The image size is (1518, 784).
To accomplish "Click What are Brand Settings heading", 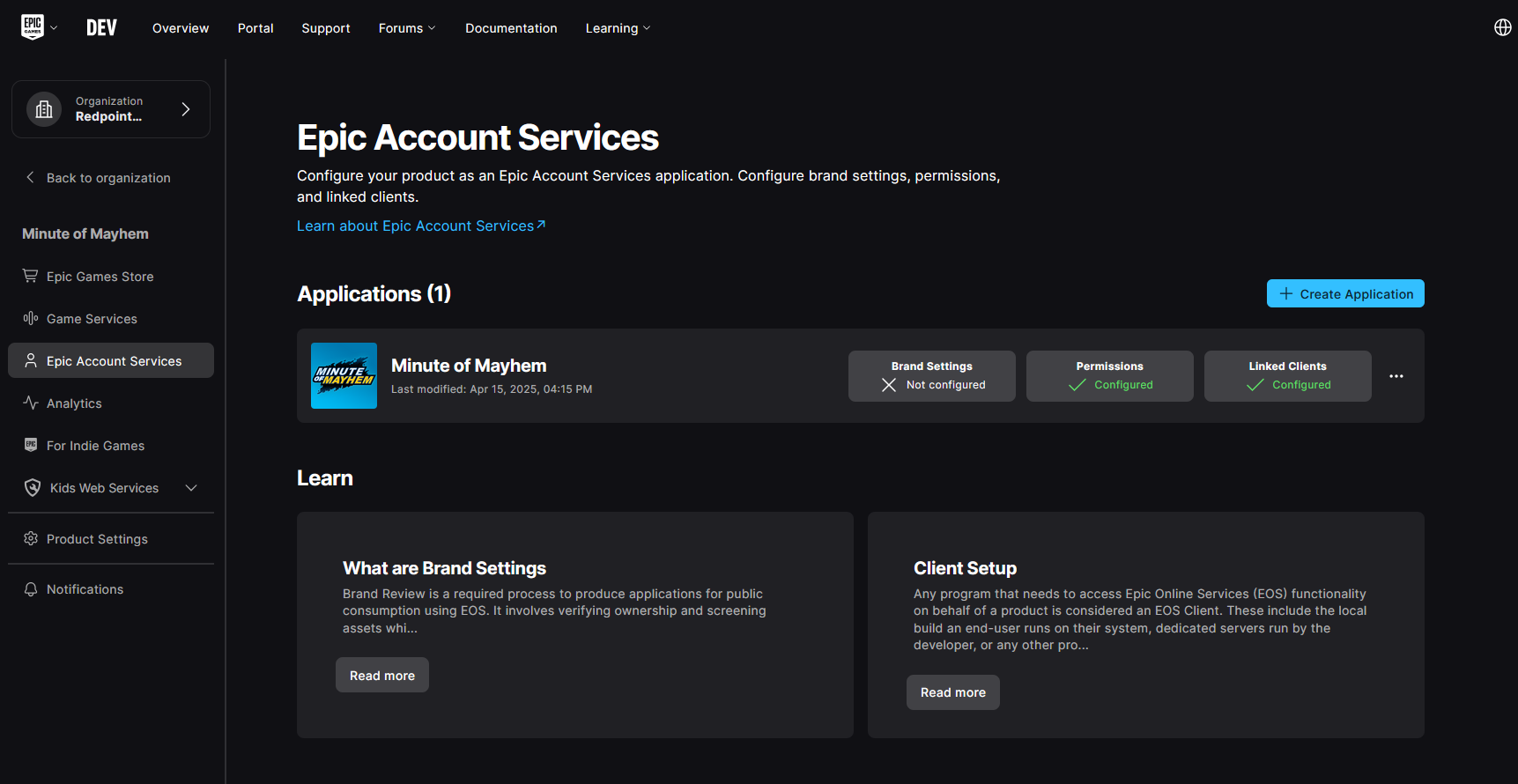I will pyautogui.click(x=444, y=568).
